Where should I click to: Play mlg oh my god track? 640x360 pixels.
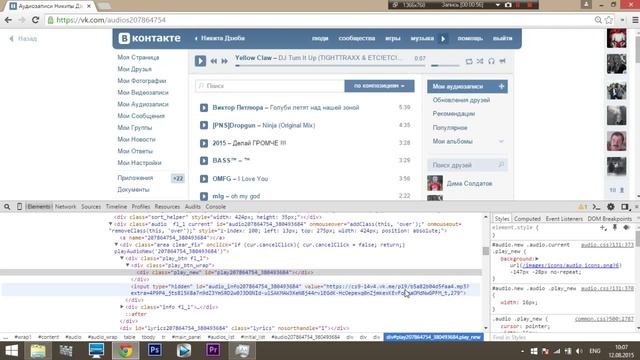pos(204,196)
